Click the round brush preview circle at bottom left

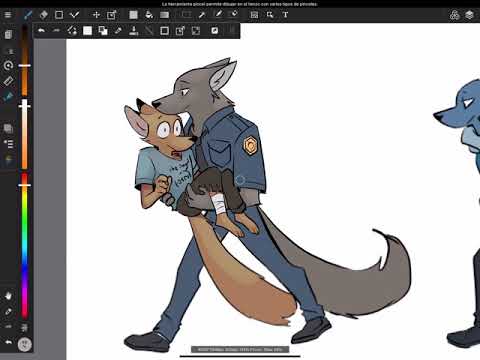tap(25, 345)
